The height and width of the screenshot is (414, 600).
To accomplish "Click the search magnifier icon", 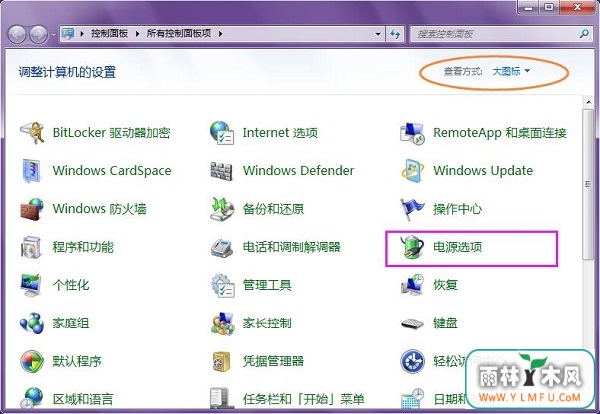I will [584, 34].
